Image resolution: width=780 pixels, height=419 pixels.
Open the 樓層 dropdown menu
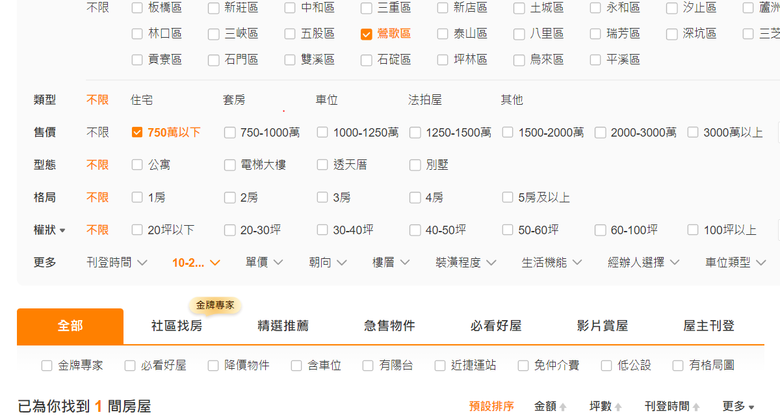coord(390,263)
